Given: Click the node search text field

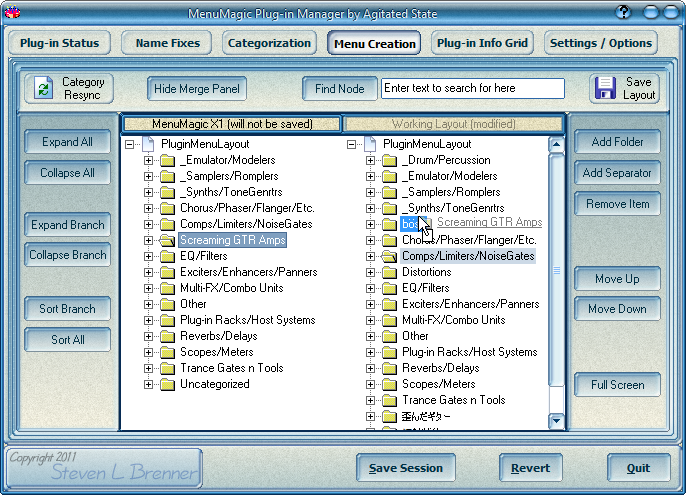Looking at the screenshot, I should pyautogui.click(x=472, y=88).
